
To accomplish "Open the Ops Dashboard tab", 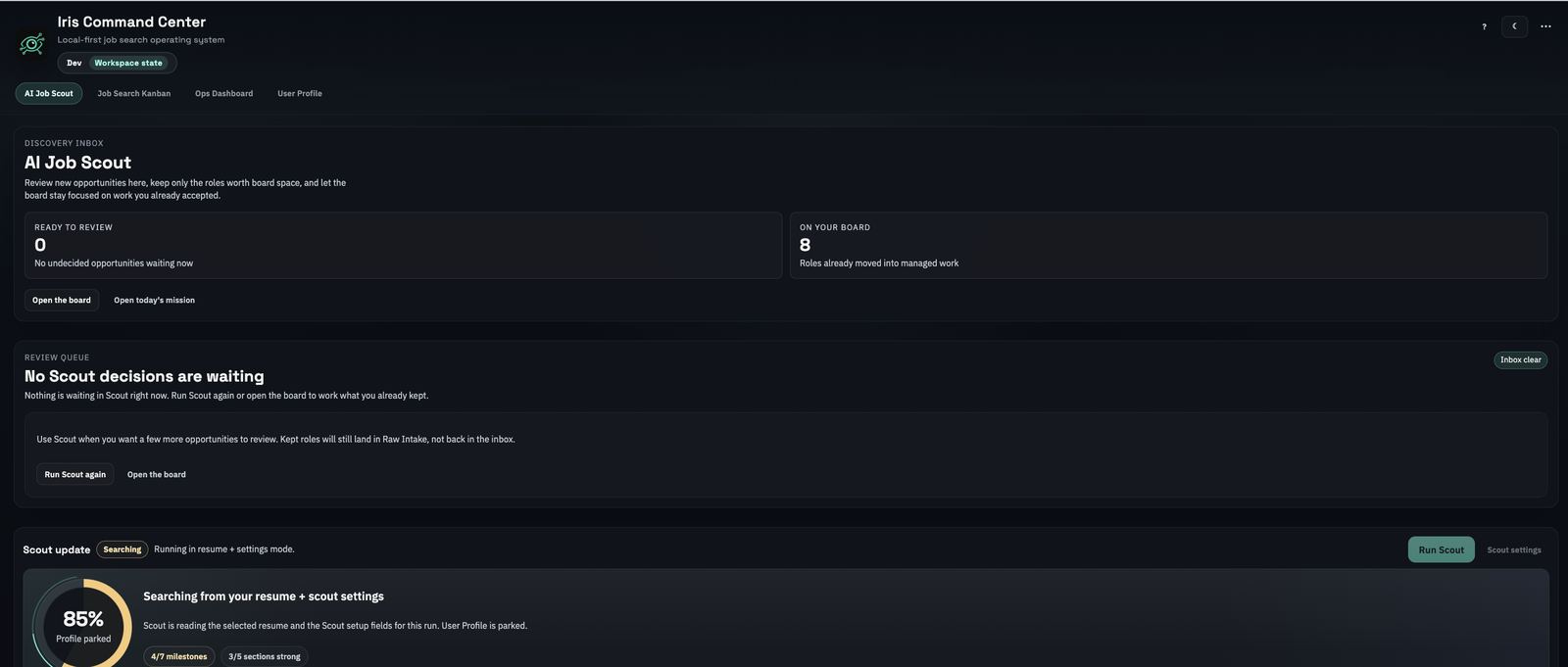I will pyautogui.click(x=223, y=93).
